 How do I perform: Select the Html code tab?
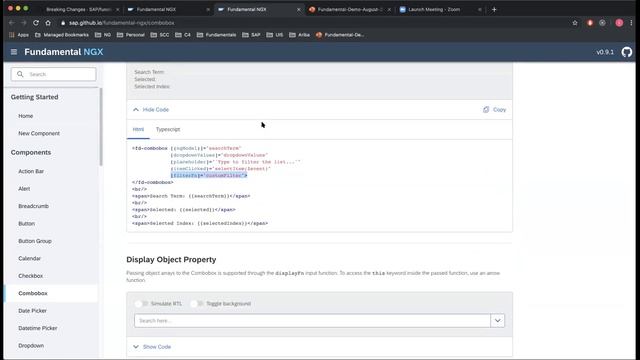138,129
